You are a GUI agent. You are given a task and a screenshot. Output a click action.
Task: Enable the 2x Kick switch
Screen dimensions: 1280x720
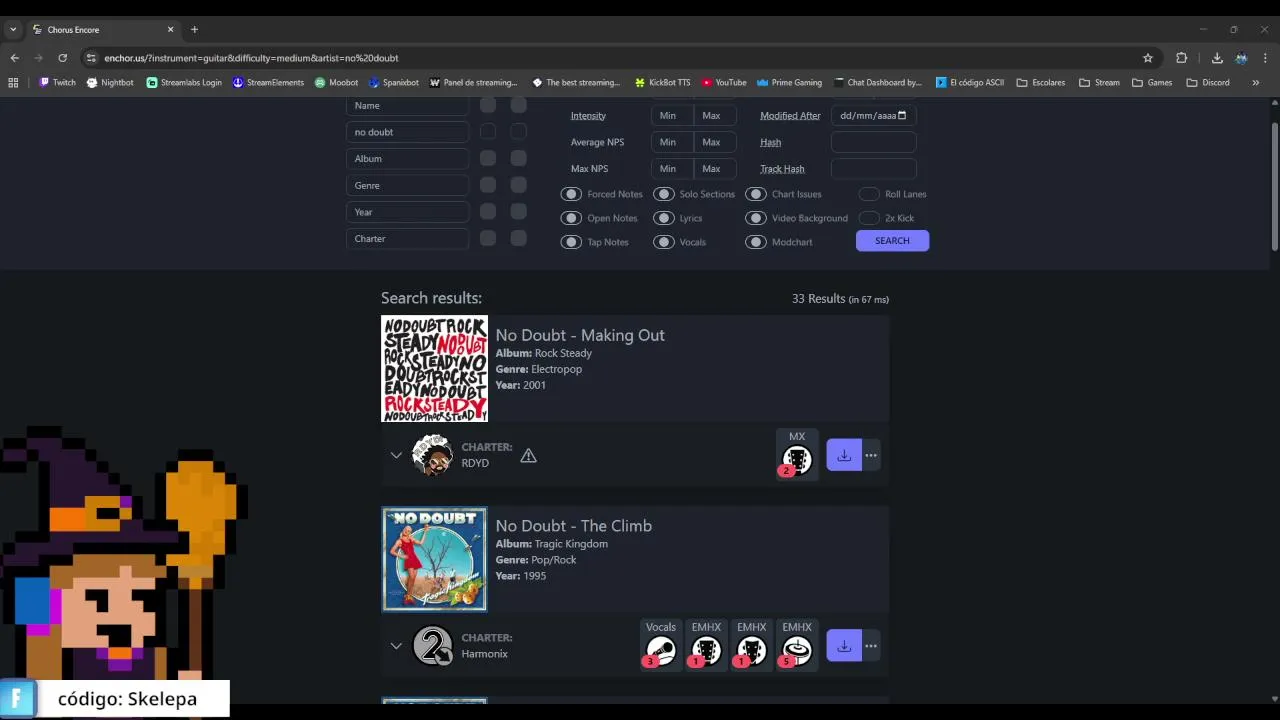pos(869,218)
